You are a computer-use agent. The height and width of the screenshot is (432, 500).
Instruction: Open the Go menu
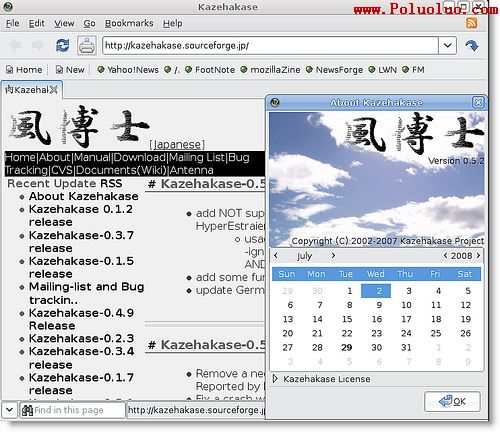click(89, 23)
